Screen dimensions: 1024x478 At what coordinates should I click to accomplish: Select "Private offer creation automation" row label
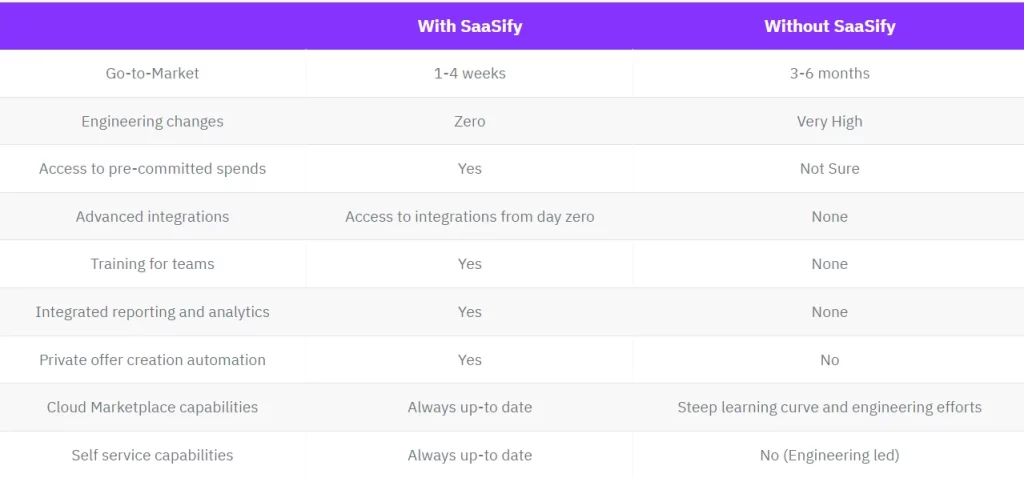(x=153, y=360)
